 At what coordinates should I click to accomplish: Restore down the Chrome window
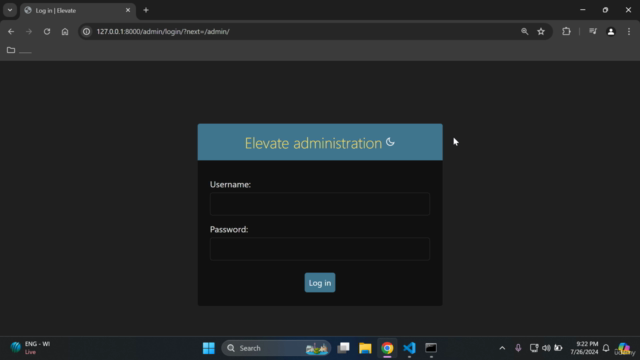[605, 10]
